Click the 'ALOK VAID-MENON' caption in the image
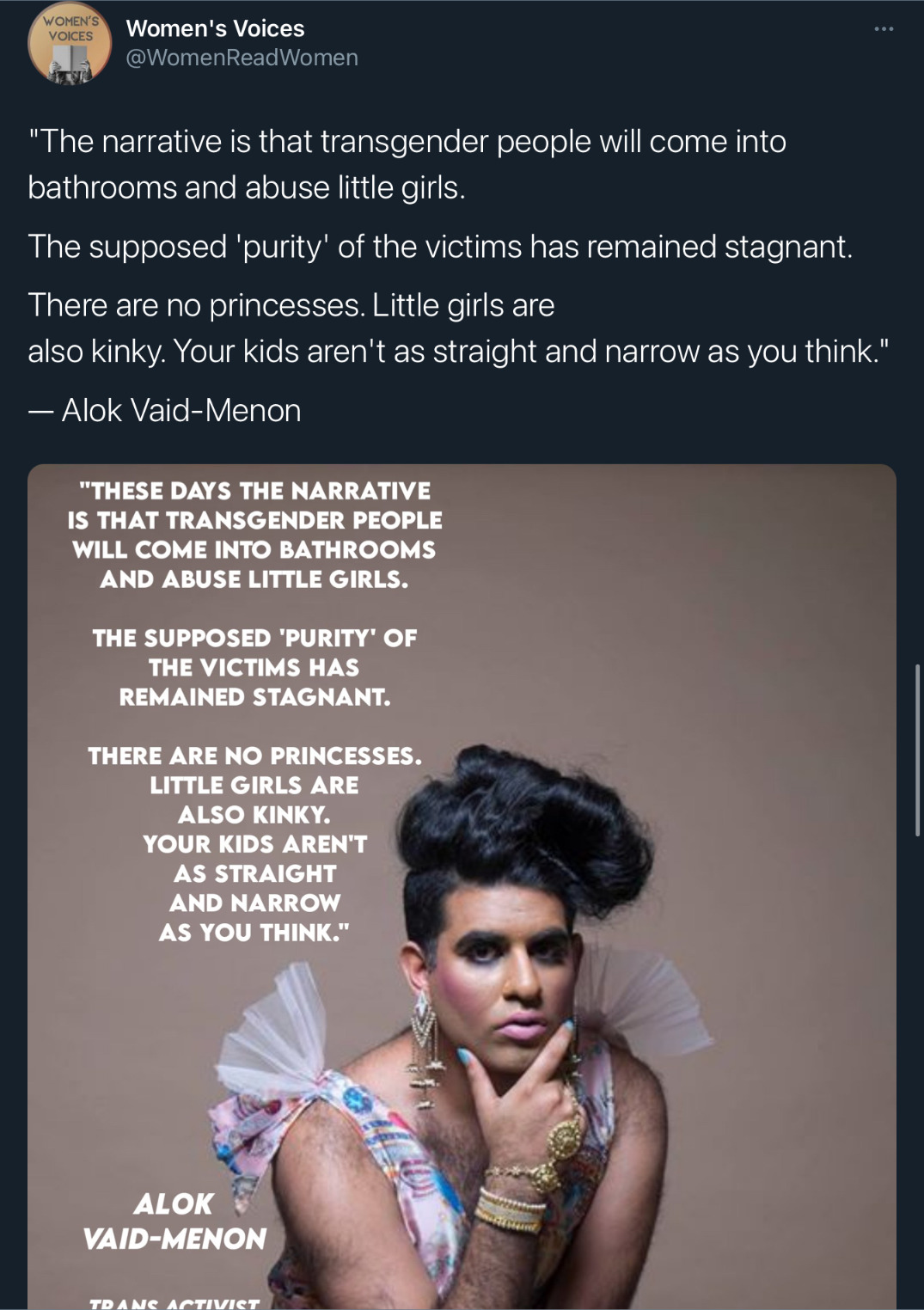This screenshot has height=1310, width=924. pyautogui.click(x=174, y=1221)
